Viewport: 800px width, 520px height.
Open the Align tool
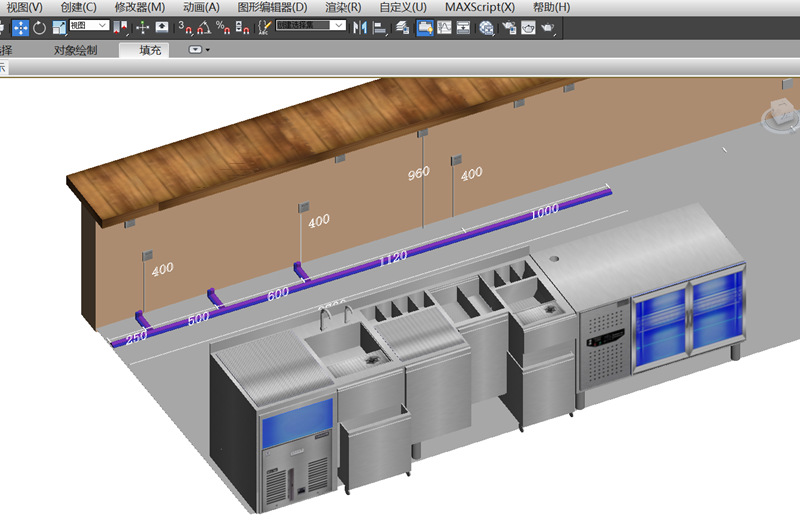pyautogui.click(x=381, y=27)
